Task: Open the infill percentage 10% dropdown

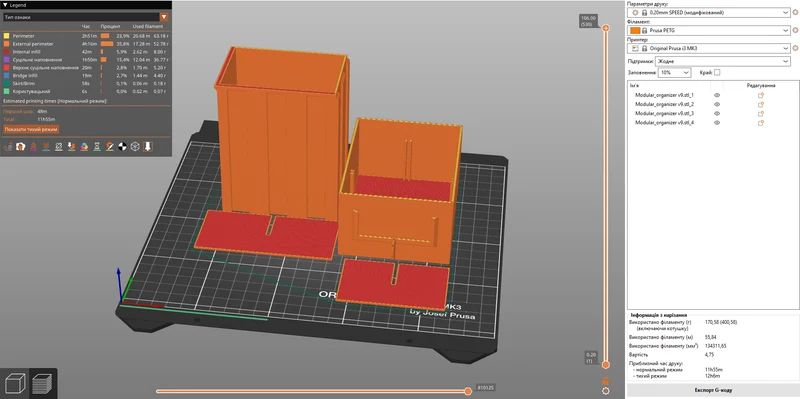Action: (674, 72)
